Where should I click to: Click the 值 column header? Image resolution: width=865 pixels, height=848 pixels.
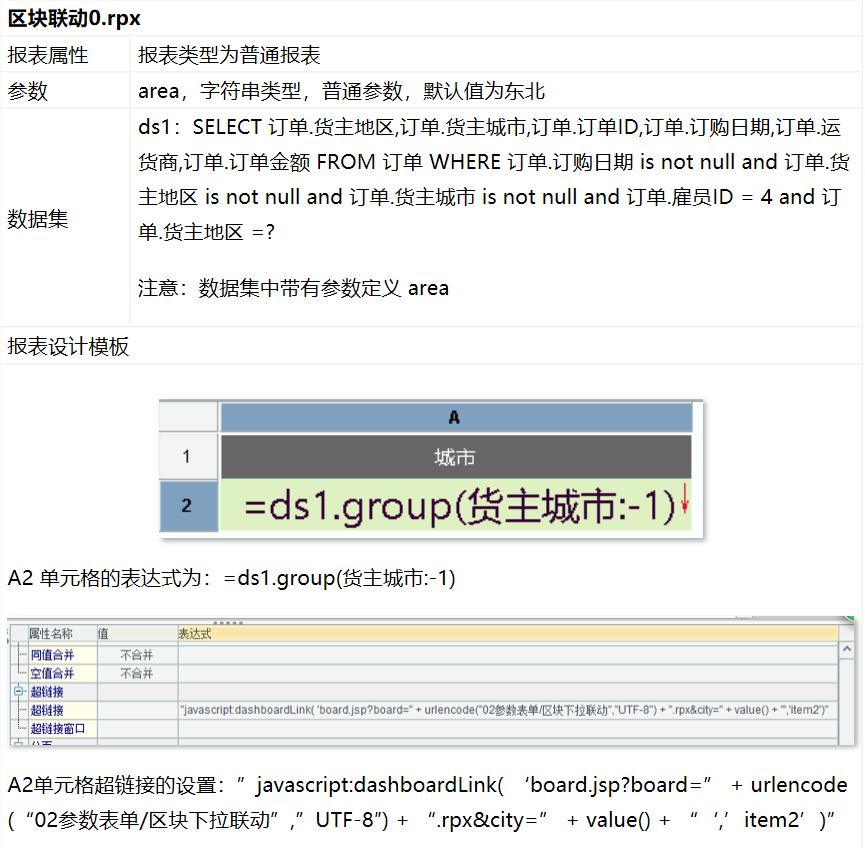(137, 634)
